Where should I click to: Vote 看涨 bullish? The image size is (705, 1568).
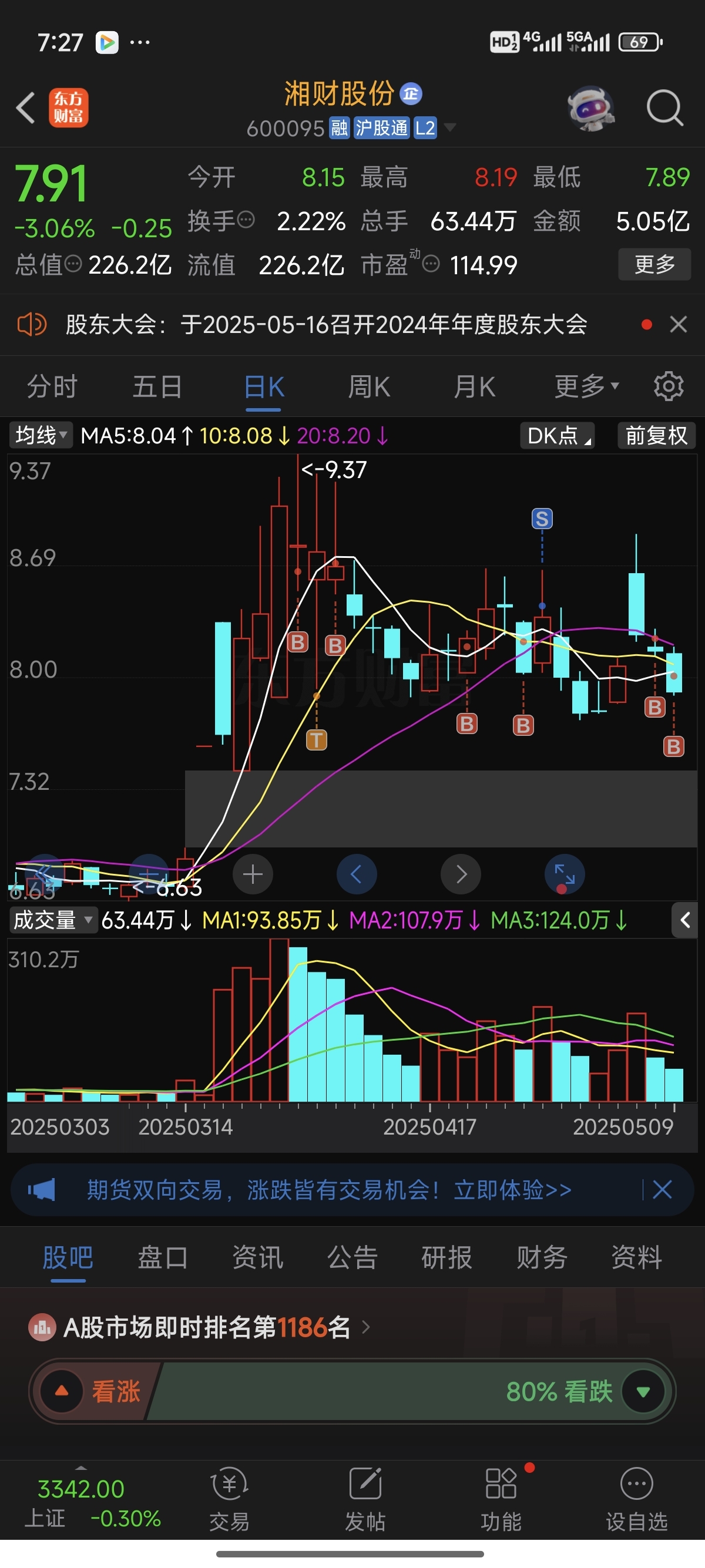(91, 1391)
